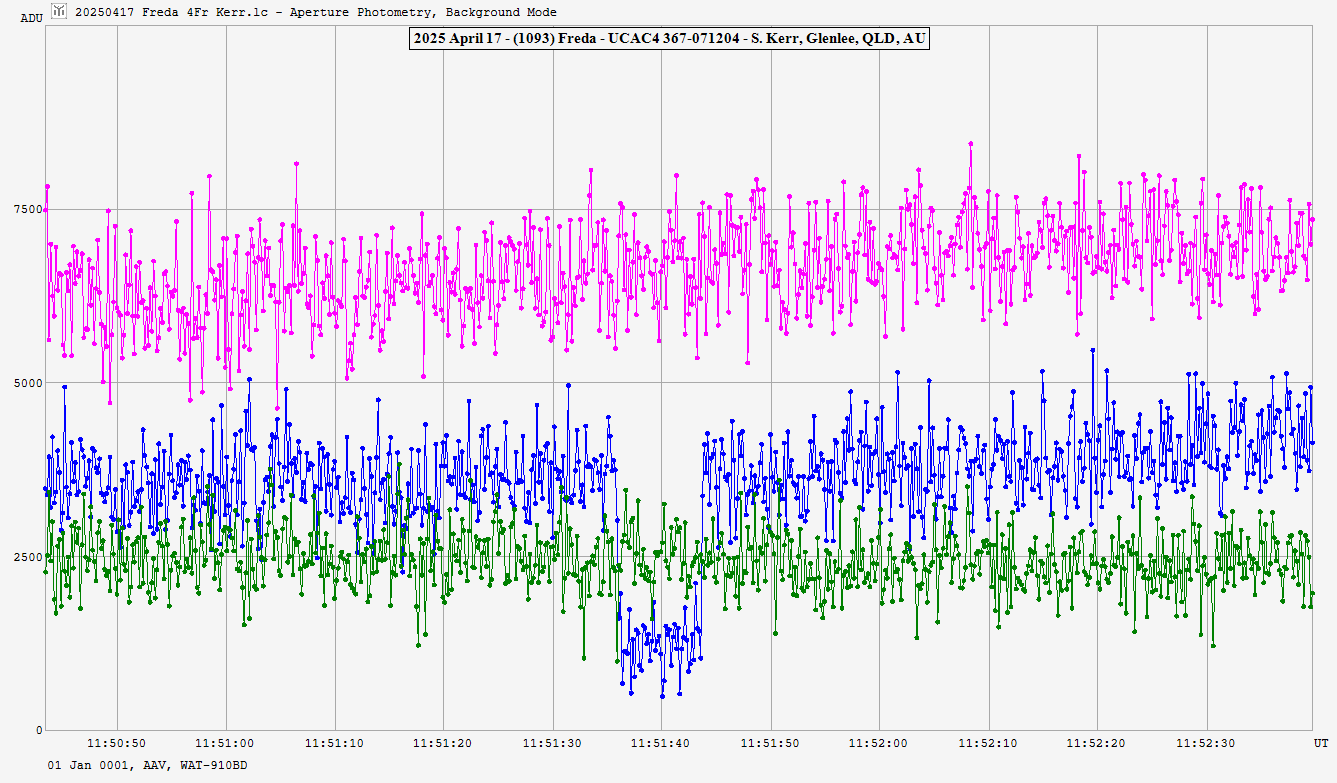Click the 11:52:10 time axis label
The width and height of the screenshot is (1337, 783).
coord(989,743)
